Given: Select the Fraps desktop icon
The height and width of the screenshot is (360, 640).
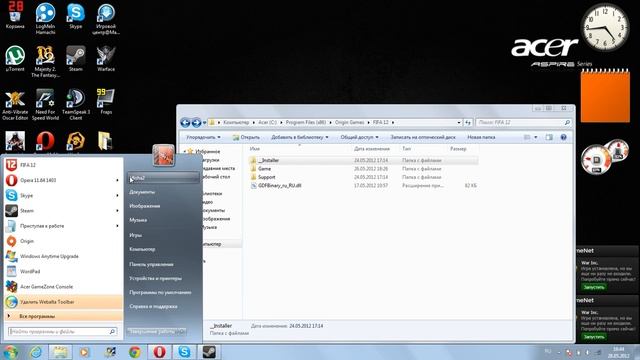Looking at the screenshot, I should pyautogui.click(x=106, y=102).
